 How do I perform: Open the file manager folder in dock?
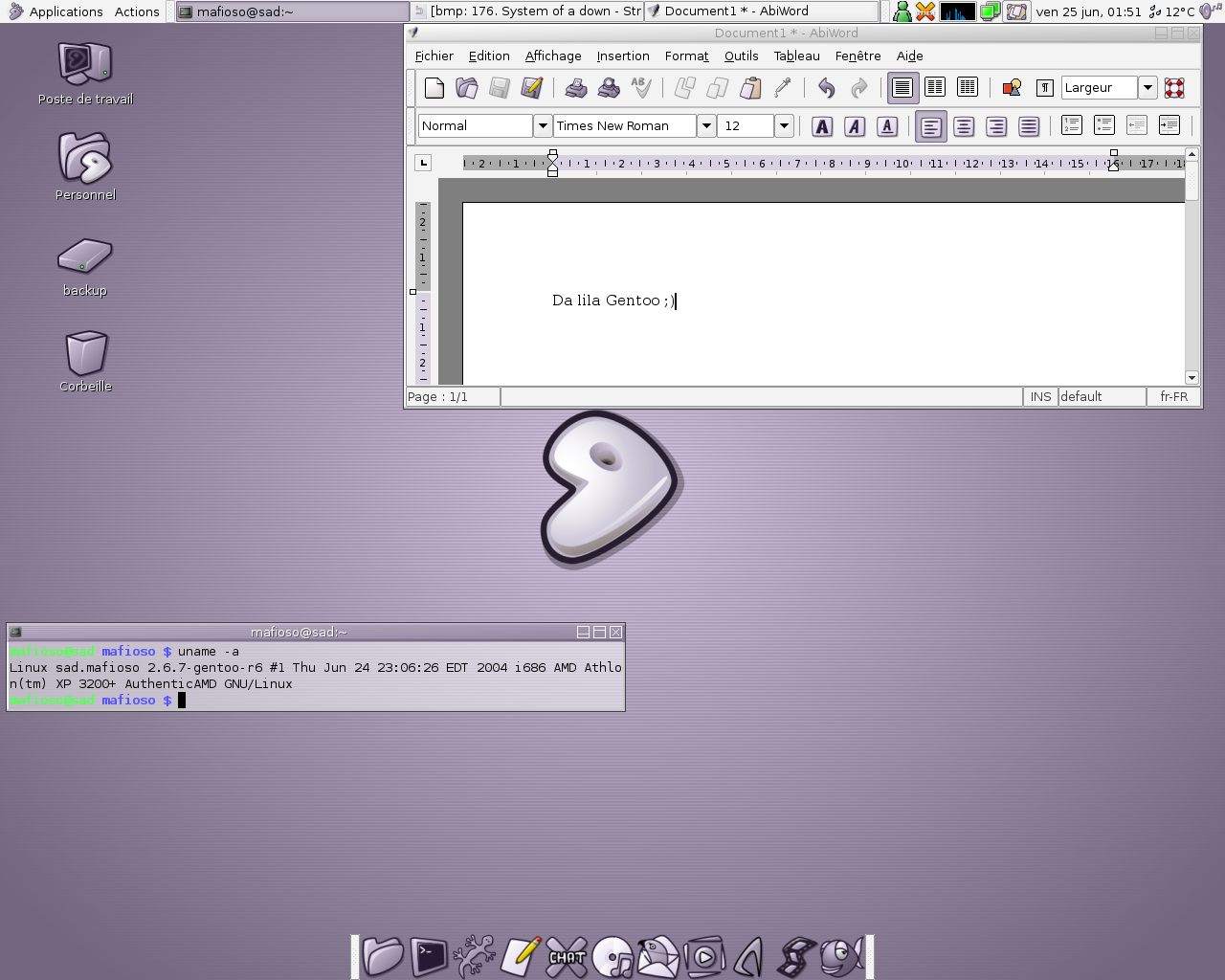383,956
